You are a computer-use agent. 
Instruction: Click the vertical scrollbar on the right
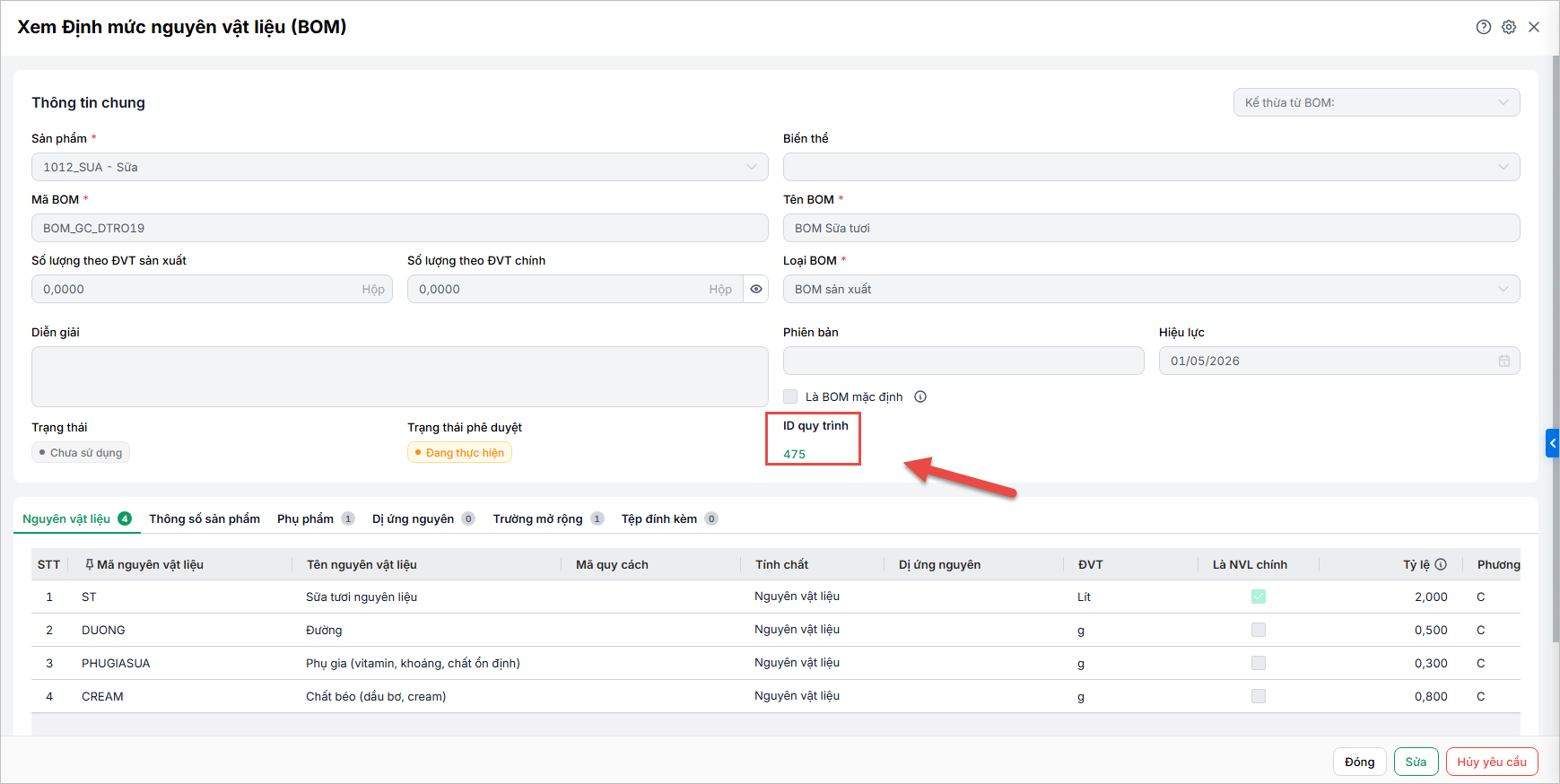pos(1556,350)
